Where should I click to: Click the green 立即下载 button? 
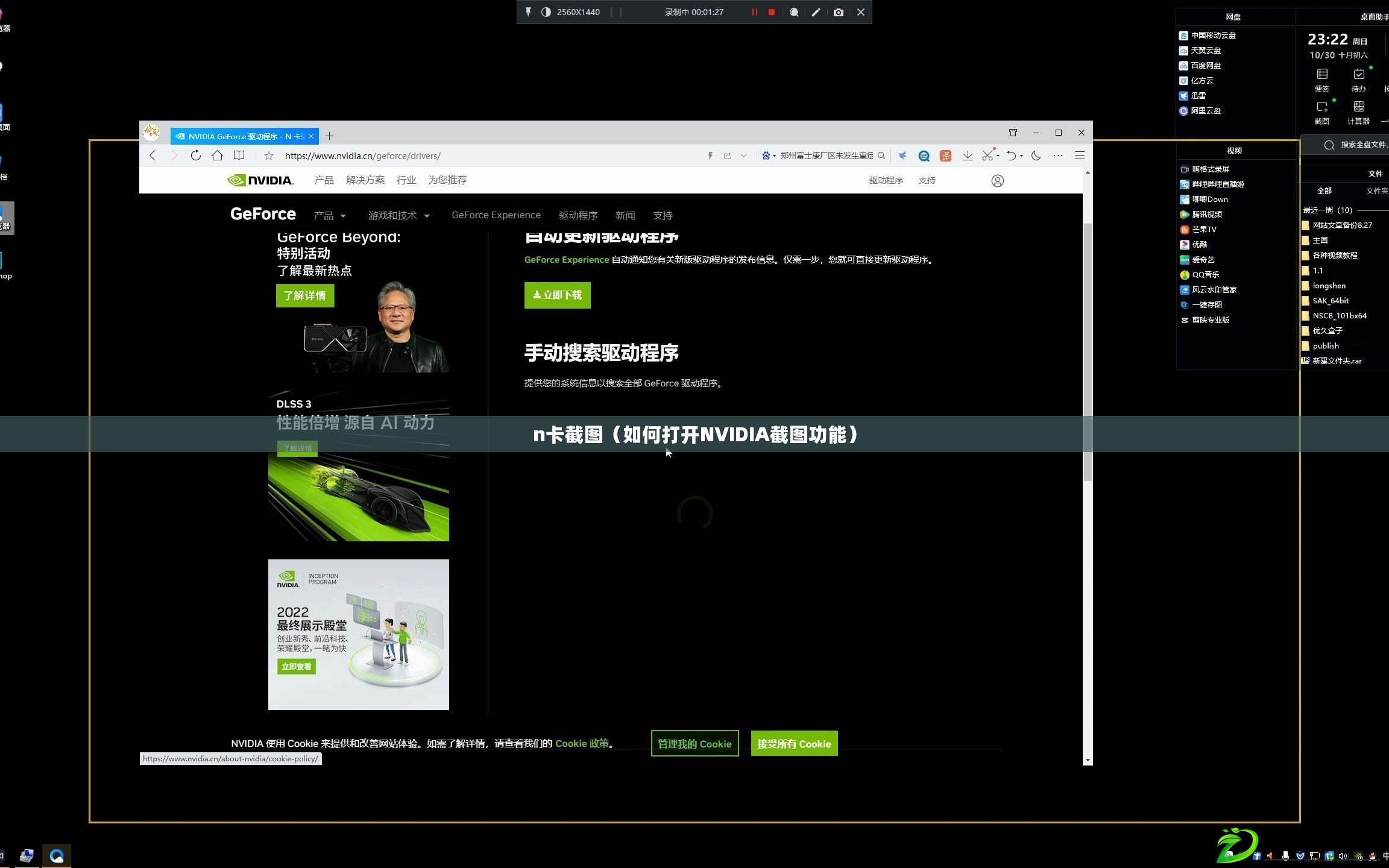[558, 295]
